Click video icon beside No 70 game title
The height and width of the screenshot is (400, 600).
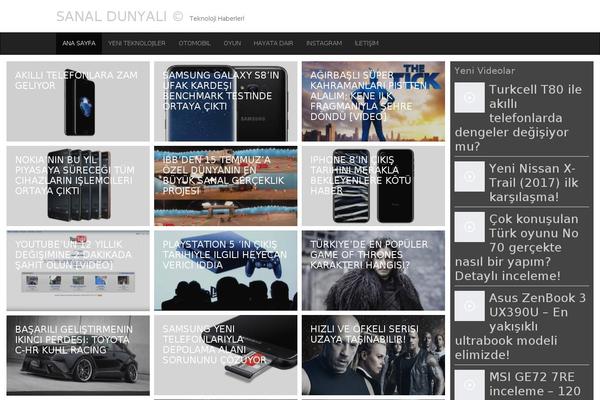coord(470,227)
